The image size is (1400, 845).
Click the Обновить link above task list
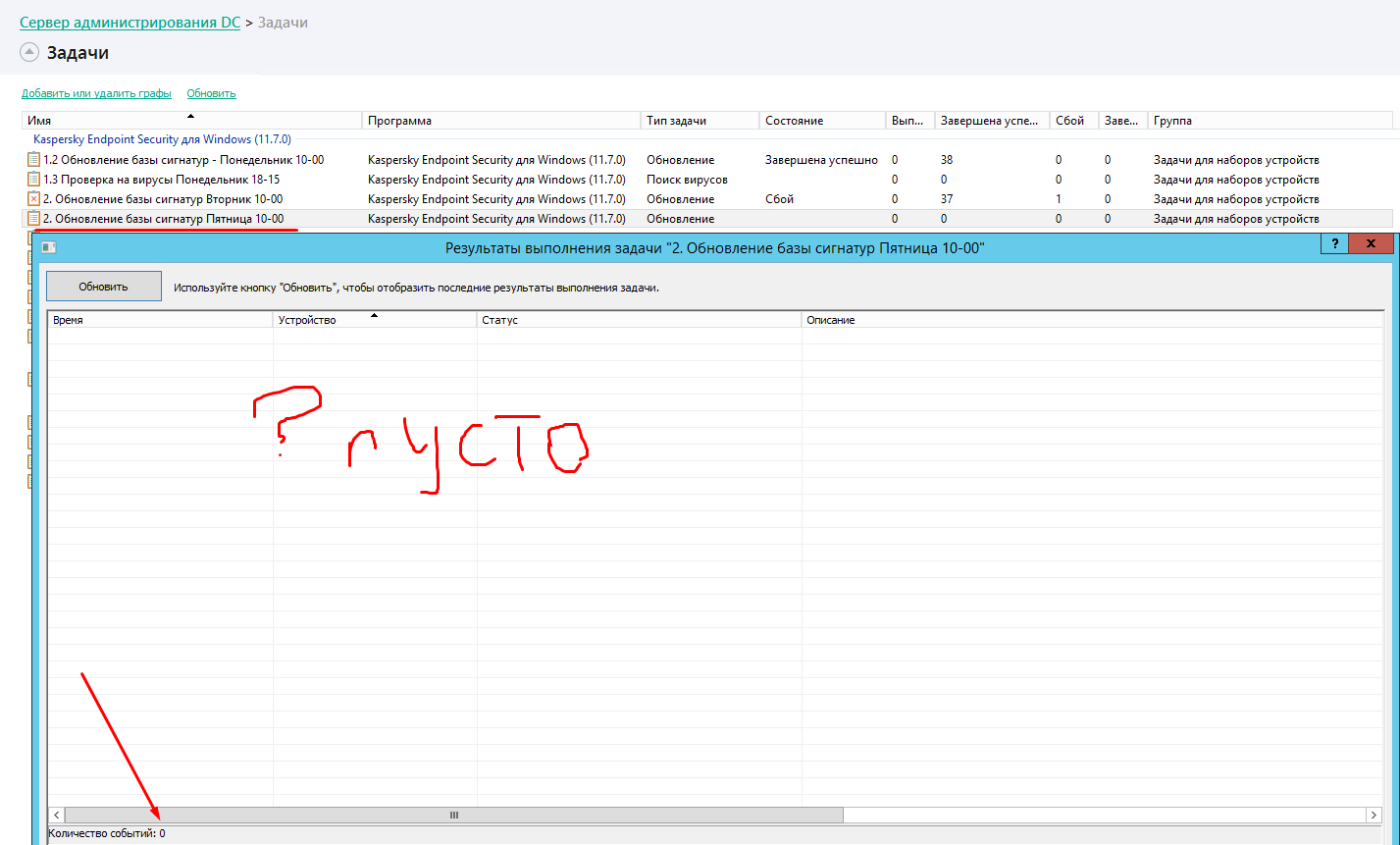pos(211,93)
